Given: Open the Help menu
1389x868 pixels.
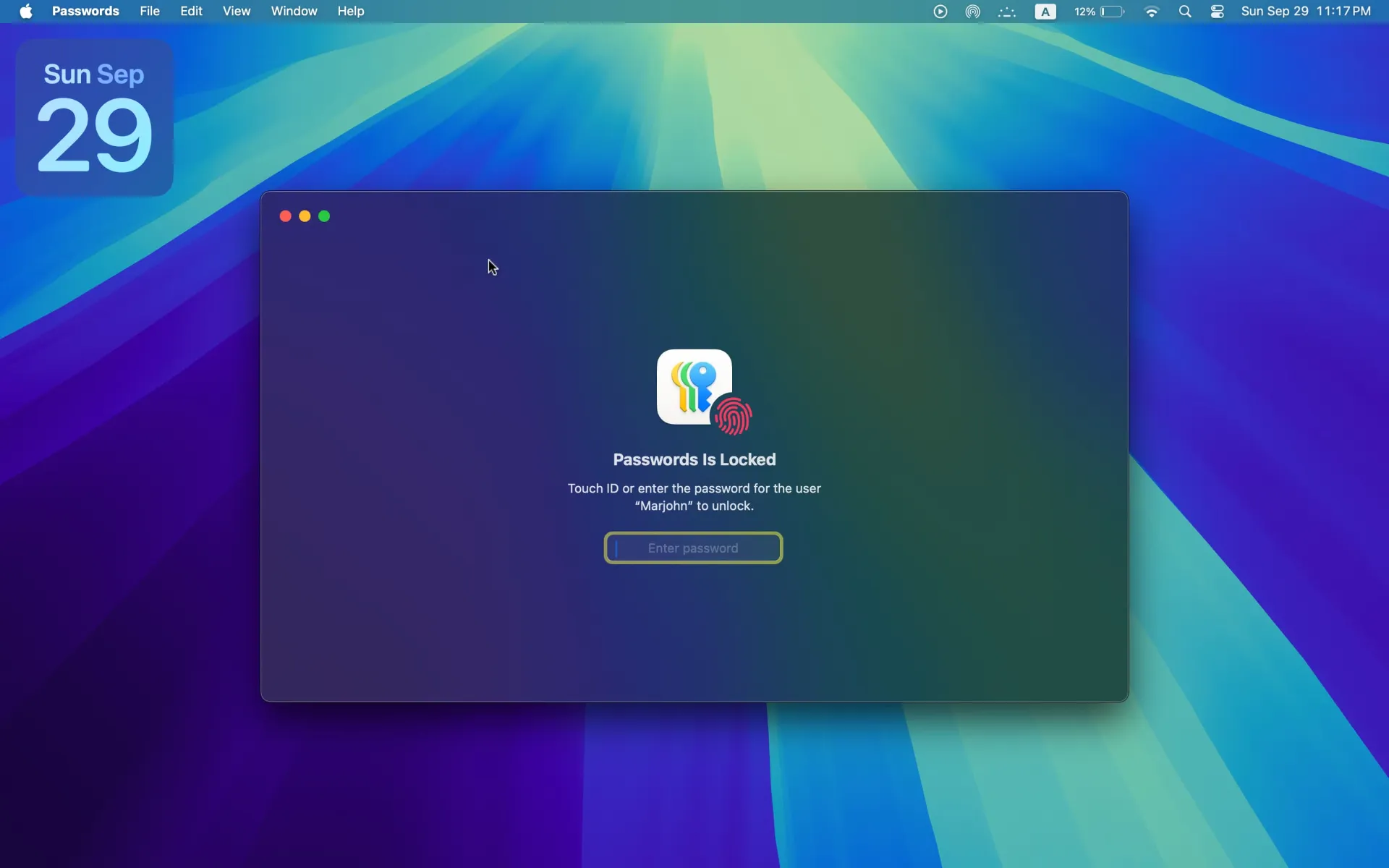Looking at the screenshot, I should pos(351,12).
